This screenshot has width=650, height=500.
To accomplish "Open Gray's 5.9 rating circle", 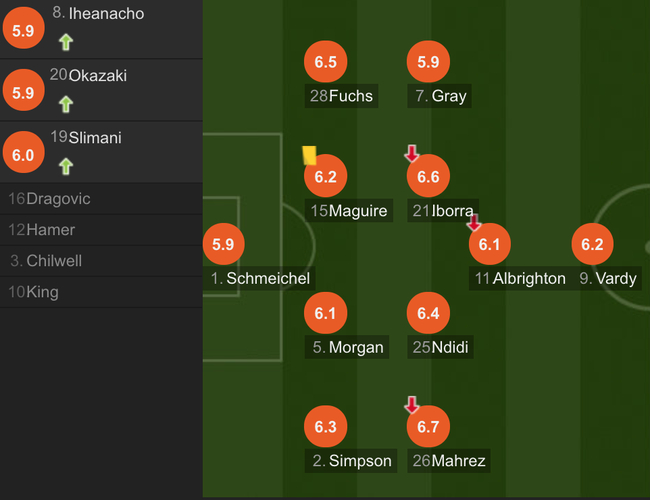I will 428,62.
